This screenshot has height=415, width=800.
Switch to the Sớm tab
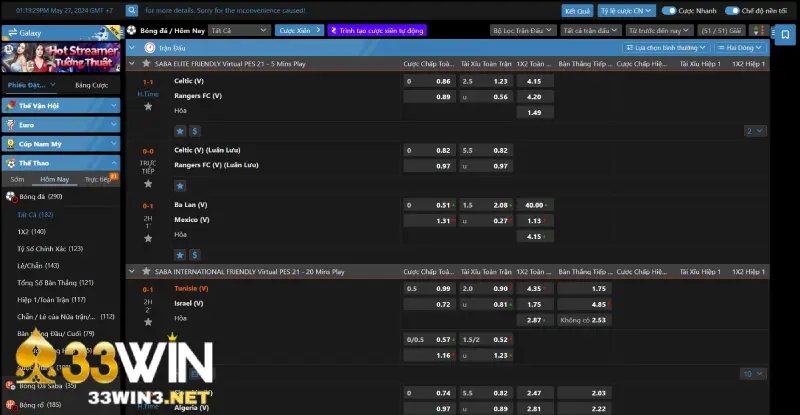(x=17, y=179)
